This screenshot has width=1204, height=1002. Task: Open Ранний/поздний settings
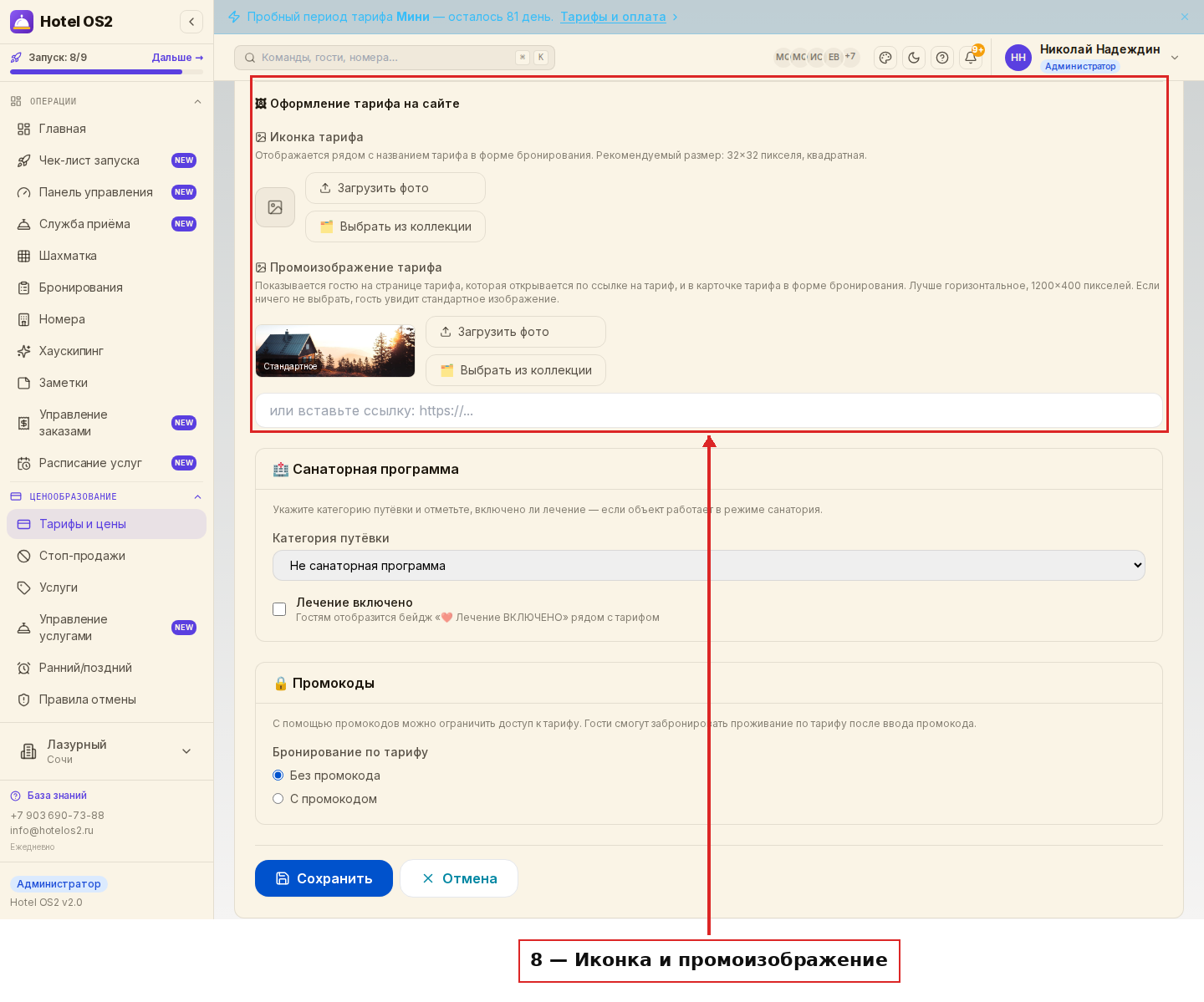point(106,668)
